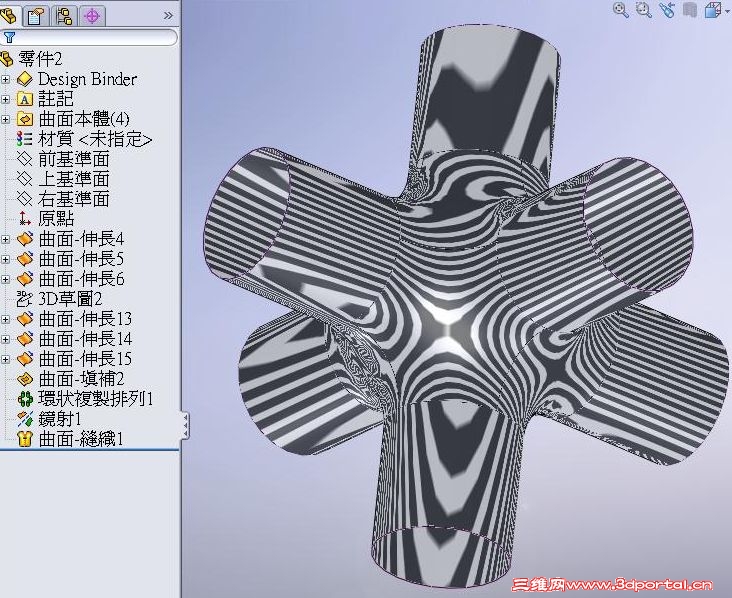Expand the 曲面-伸長15 feature
Viewport: 732px width, 598px height.
tap(6, 359)
